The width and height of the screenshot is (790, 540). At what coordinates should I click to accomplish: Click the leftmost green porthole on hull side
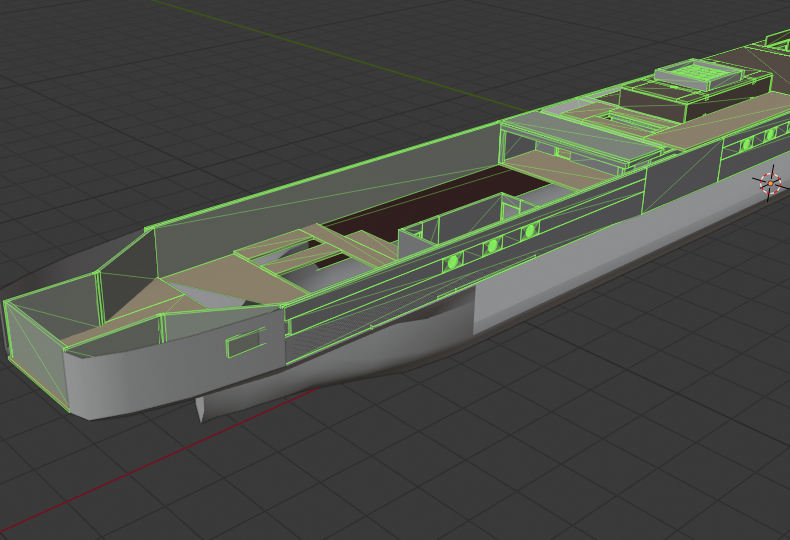(x=452, y=261)
